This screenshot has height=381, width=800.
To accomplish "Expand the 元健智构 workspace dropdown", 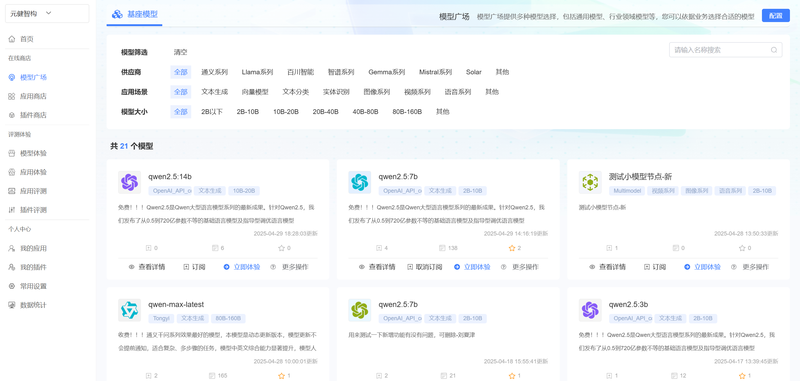I will click(x=47, y=14).
